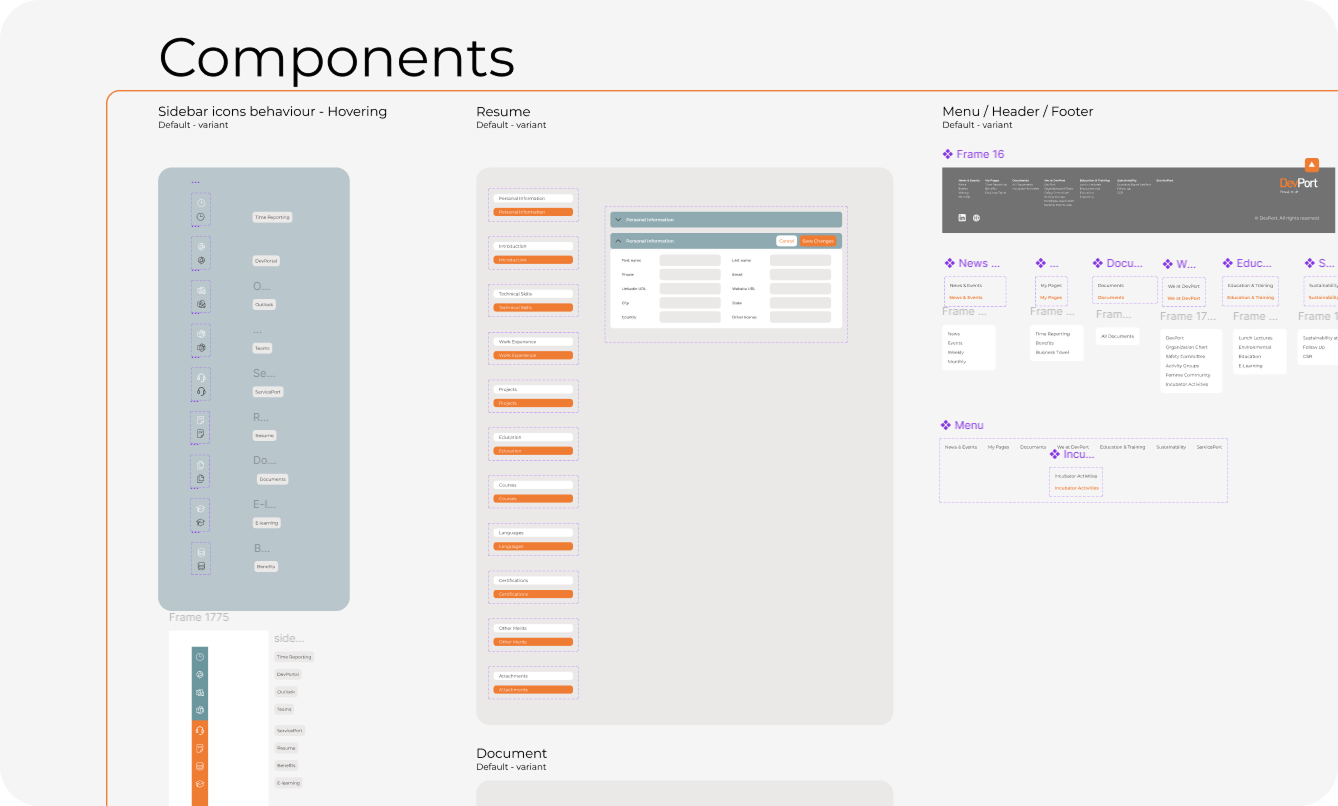Image resolution: width=1338 pixels, height=806 pixels.
Task: Click the First name input field
Action: tap(689, 260)
